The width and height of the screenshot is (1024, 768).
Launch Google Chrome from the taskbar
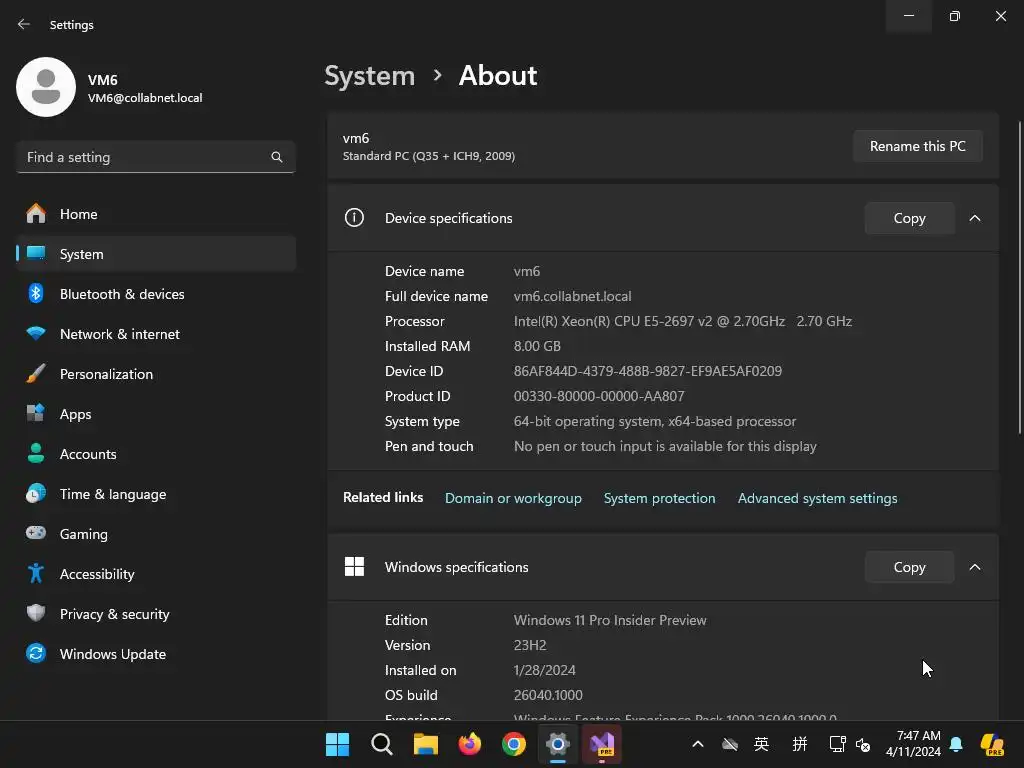pyautogui.click(x=514, y=744)
